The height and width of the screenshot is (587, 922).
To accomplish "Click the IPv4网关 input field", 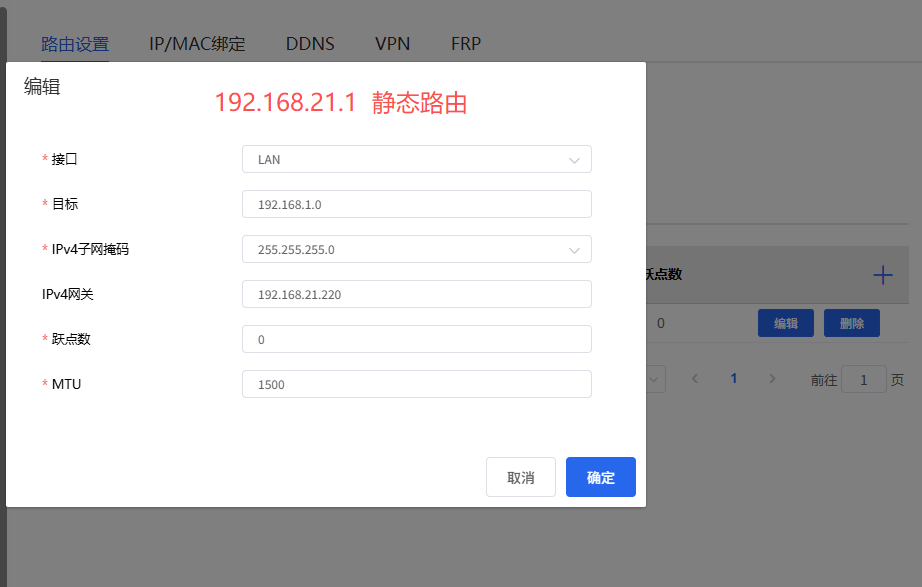I will pos(416,294).
